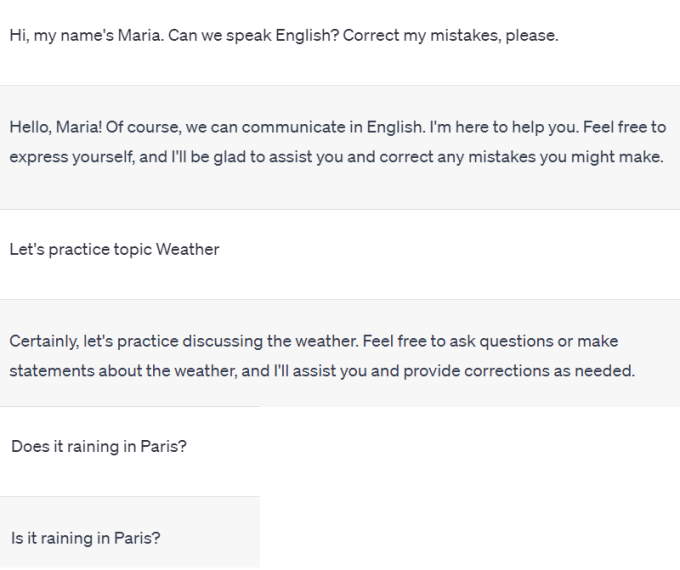Click the corrected 'Is it raining in Paris?' reply

click(x=86, y=538)
